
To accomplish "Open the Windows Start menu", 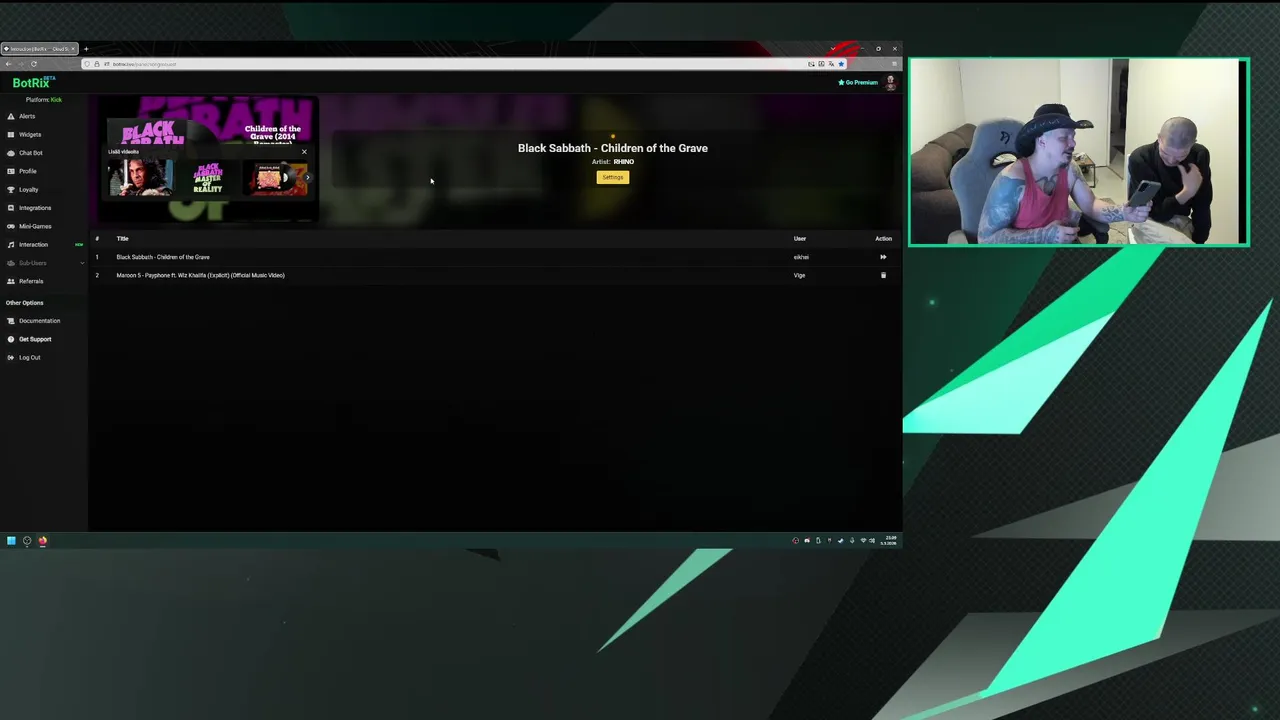I will pyautogui.click(x=11, y=541).
